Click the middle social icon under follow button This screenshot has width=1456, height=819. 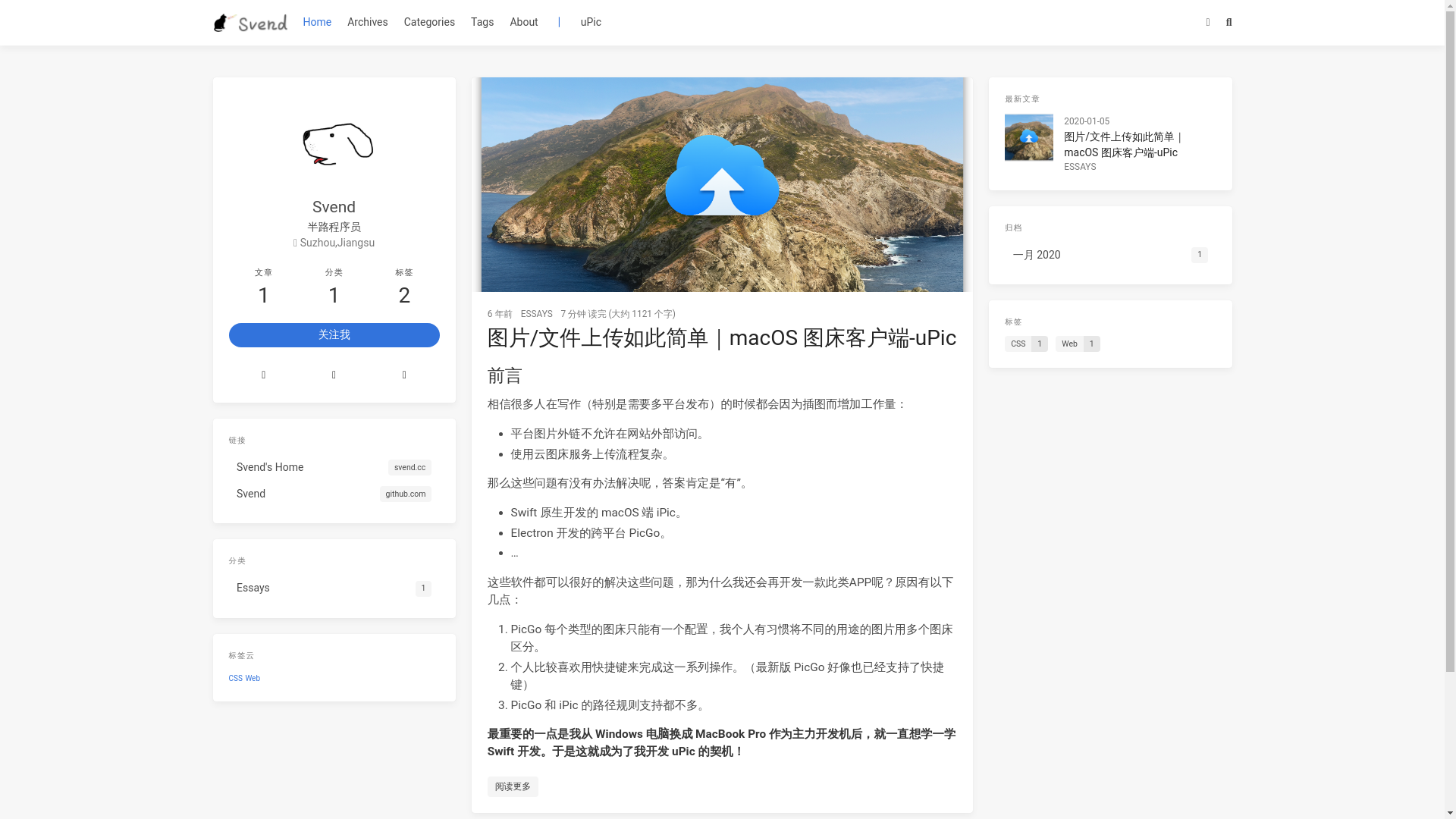pos(334,375)
